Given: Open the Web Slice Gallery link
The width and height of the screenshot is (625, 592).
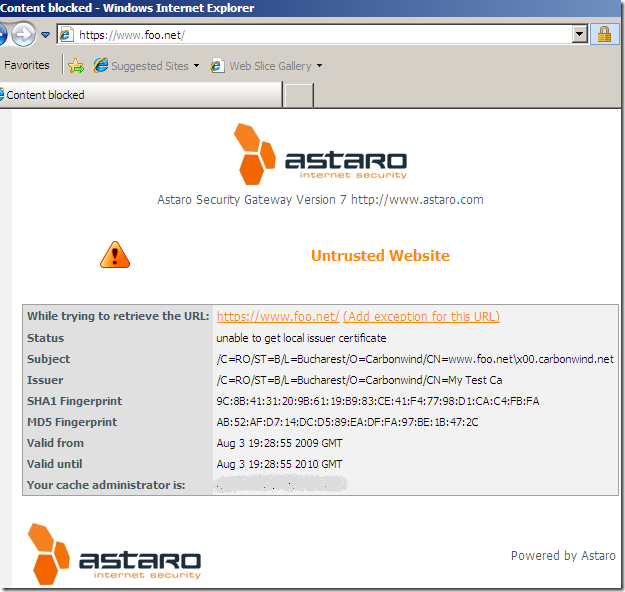Looking at the screenshot, I should [x=261, y=66].
